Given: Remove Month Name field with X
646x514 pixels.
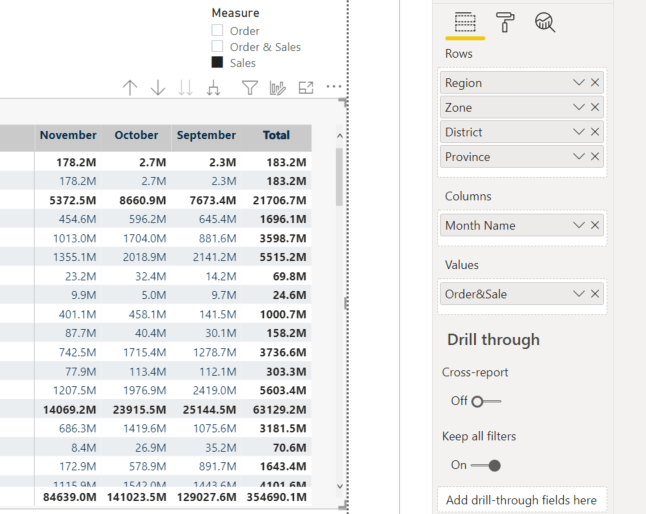Looking at the screenshot, I should [x=595, y=225].
